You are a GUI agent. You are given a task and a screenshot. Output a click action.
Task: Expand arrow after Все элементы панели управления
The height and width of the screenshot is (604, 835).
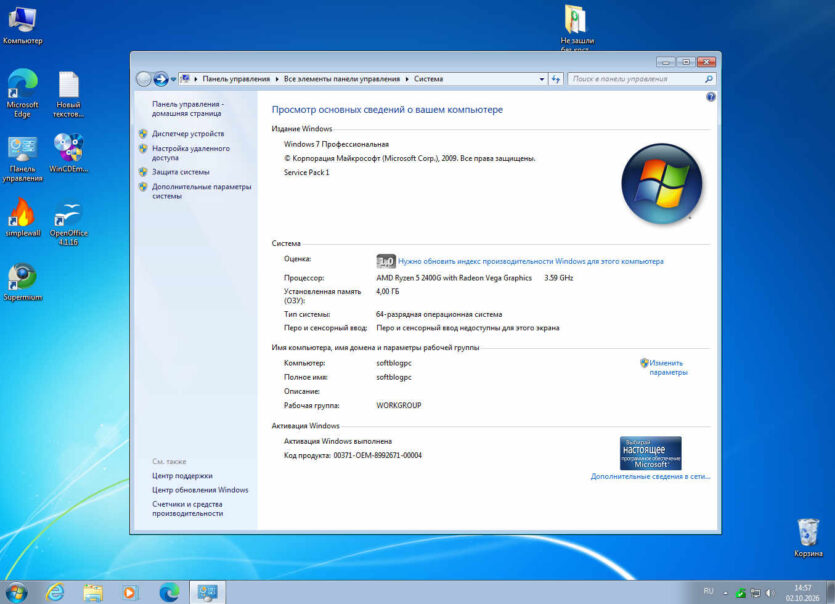pyautogui.click(x=407, y=79)
